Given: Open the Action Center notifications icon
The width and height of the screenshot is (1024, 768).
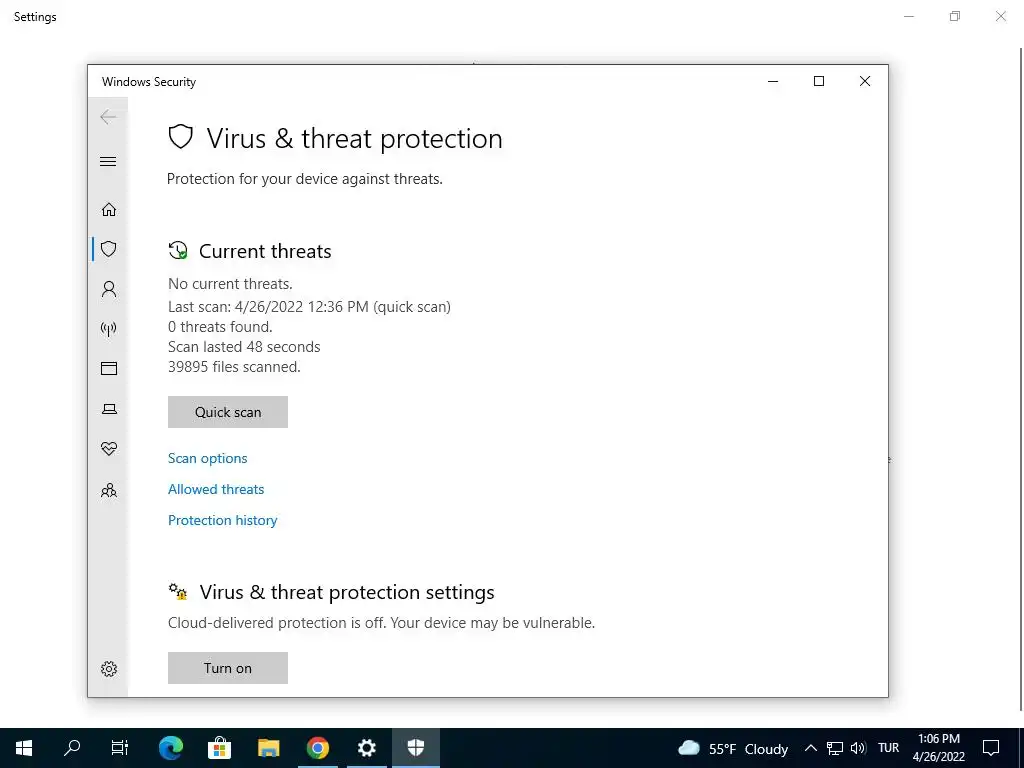Looking at the screenshot, I should click(x=991, y=748).
